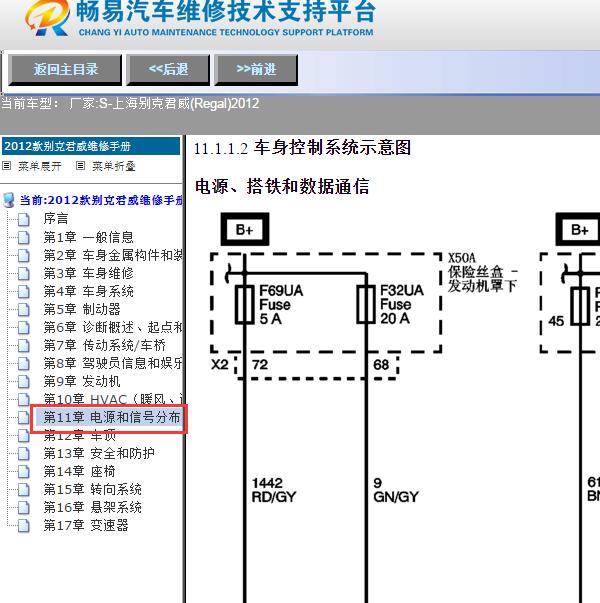
Task: Open 第3章 车身维修
Action: [88, 273]
